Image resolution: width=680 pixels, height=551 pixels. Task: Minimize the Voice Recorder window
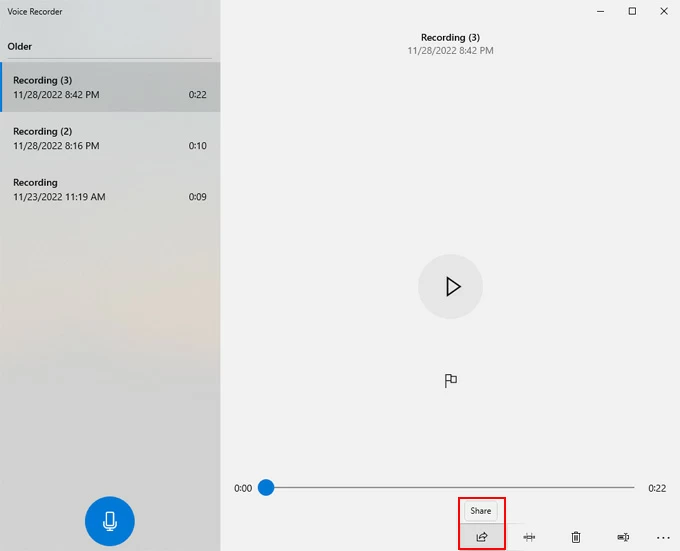tap(601, 11)
